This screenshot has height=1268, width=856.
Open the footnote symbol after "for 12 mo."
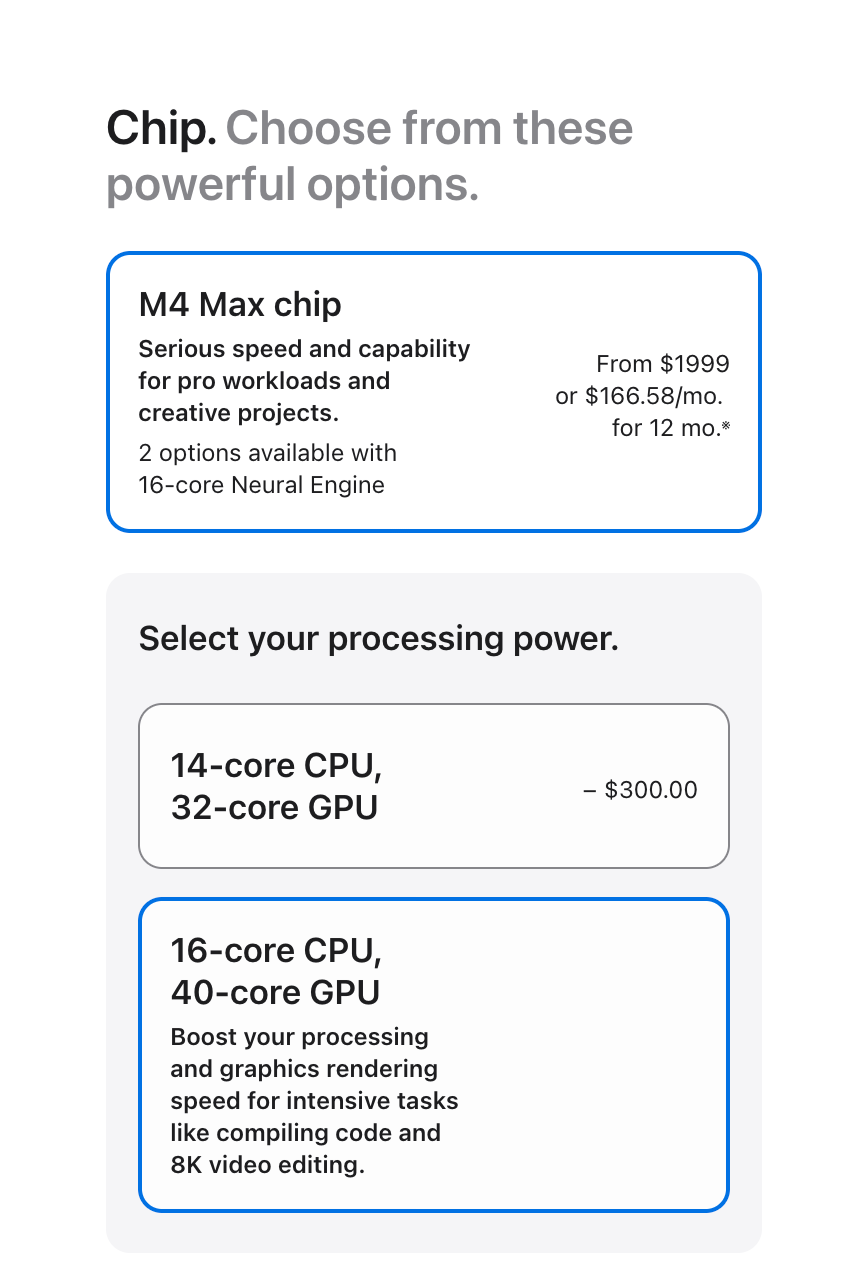725,427
